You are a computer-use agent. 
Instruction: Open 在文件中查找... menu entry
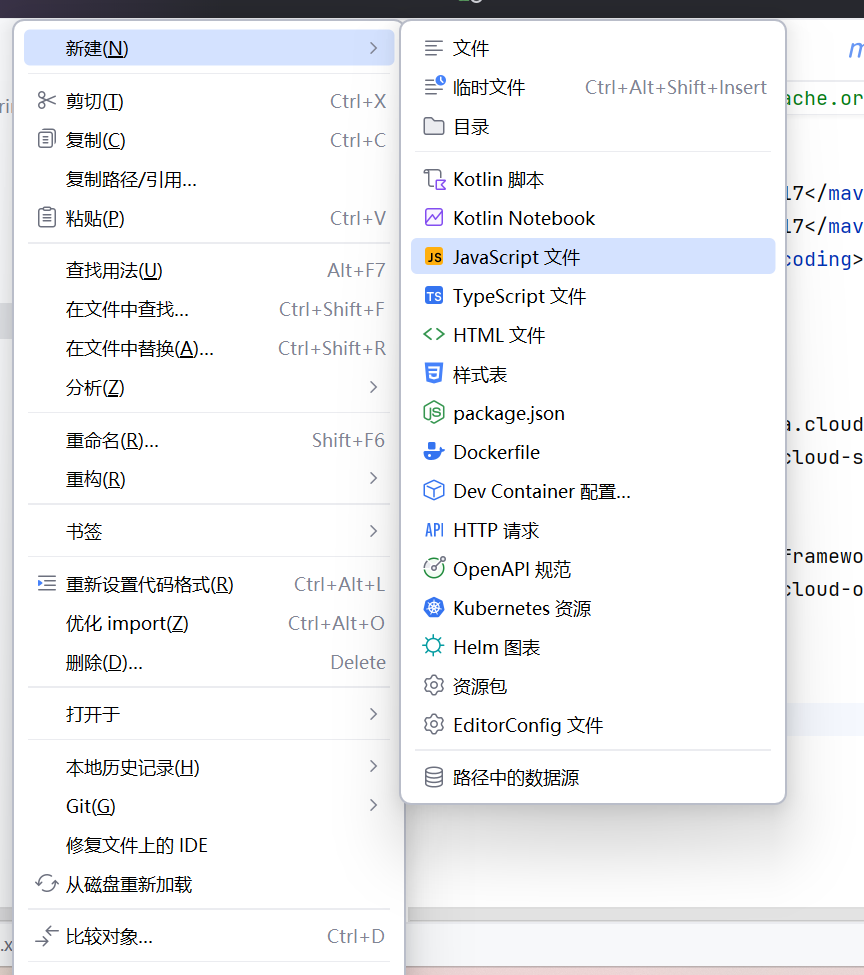tap(209, 309)
